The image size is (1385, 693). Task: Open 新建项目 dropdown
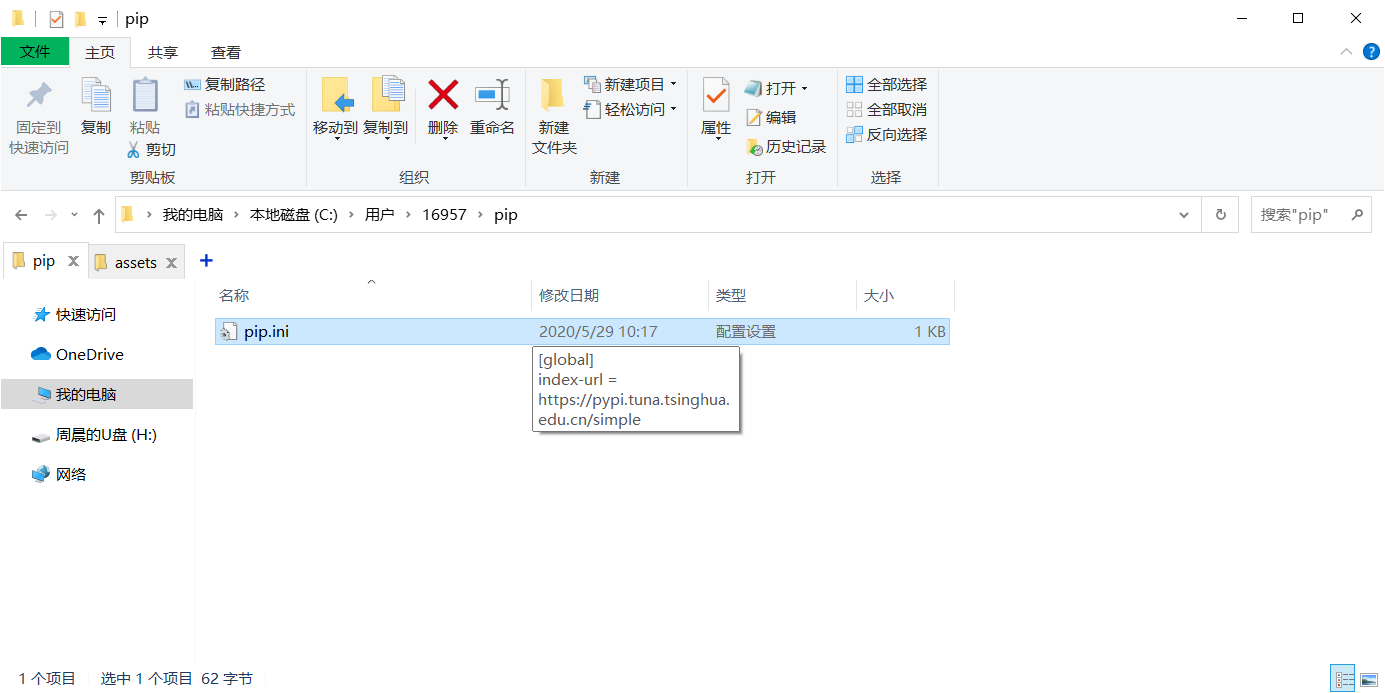tap(630, 85)
